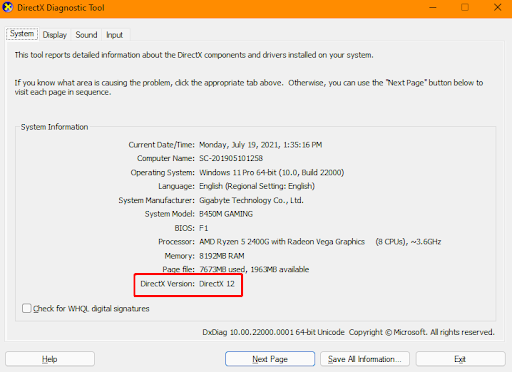Click the DirectX 12 version value
Screen dimensions: 512x372
pos(217,284)
